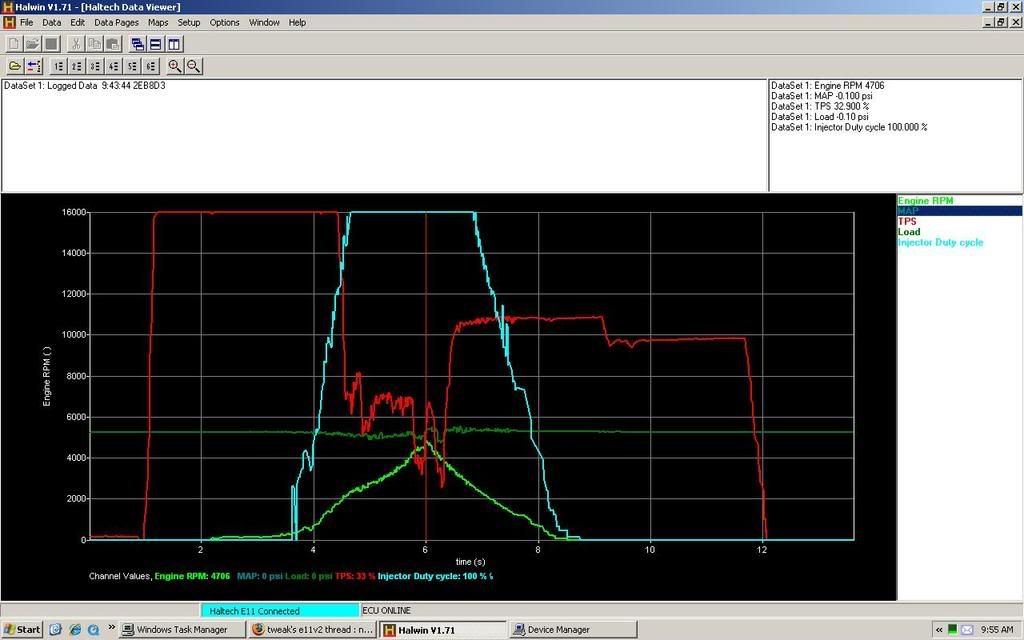Click the tile windows vertically icon
The image size is (1024, 640).
click(174, 44)
